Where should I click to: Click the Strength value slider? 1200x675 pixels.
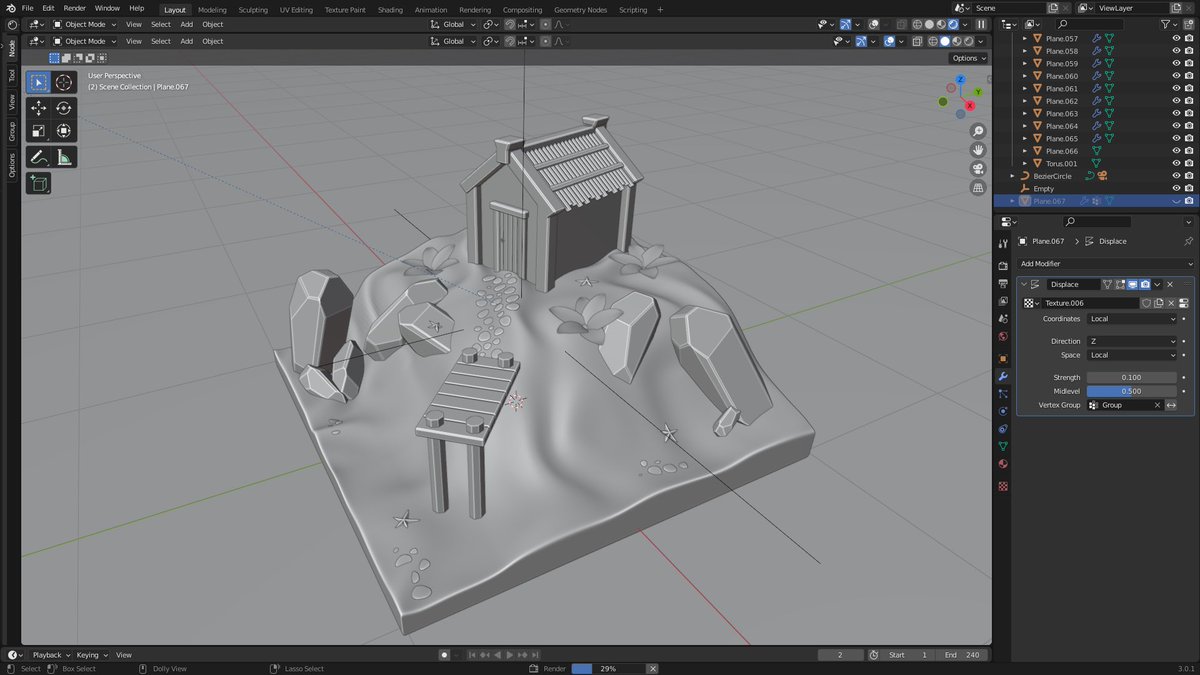click(1132, 377)
